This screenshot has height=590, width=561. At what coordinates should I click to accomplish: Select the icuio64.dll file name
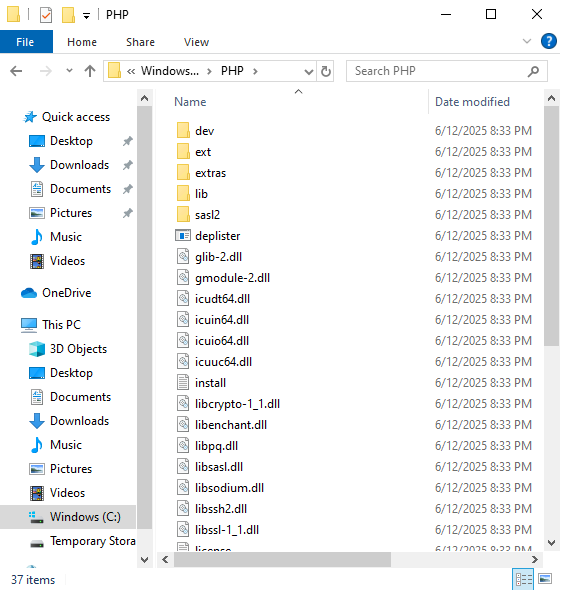[x=222, y=341]
